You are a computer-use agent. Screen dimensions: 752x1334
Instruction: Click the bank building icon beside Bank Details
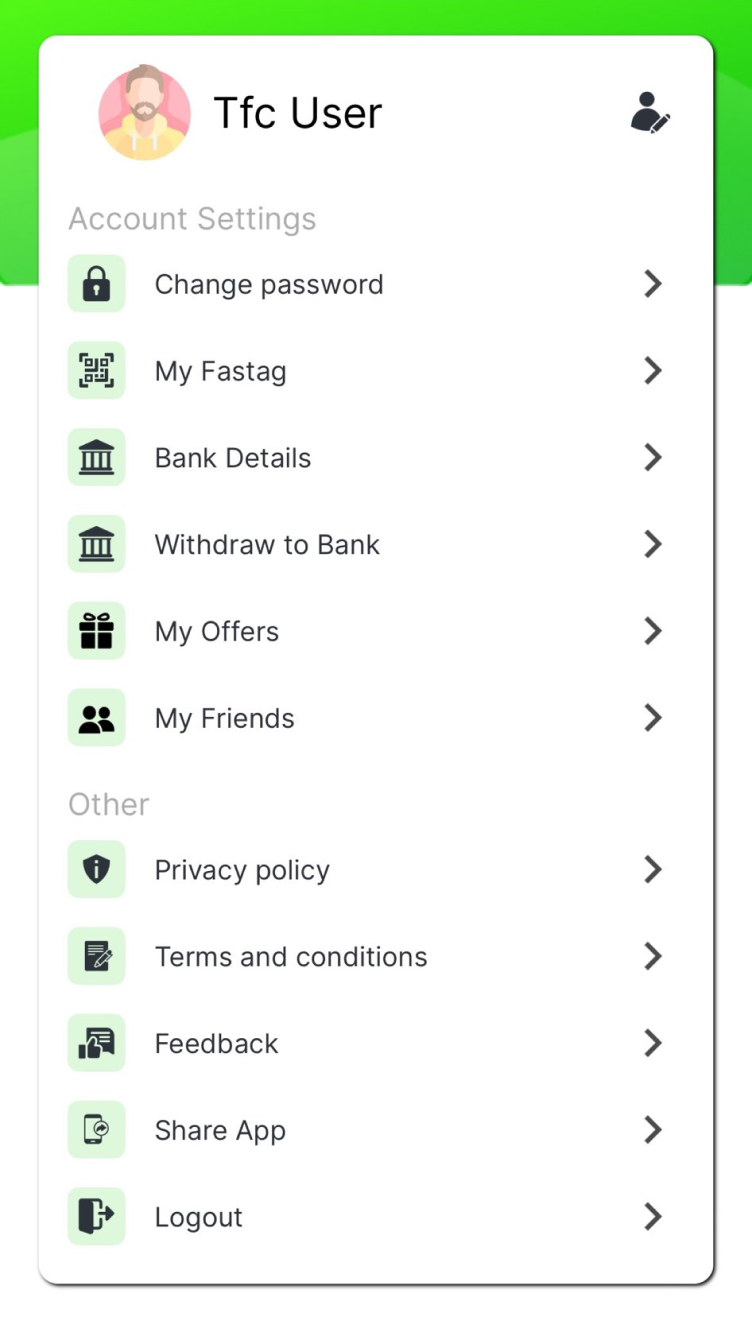pos(96,458)
